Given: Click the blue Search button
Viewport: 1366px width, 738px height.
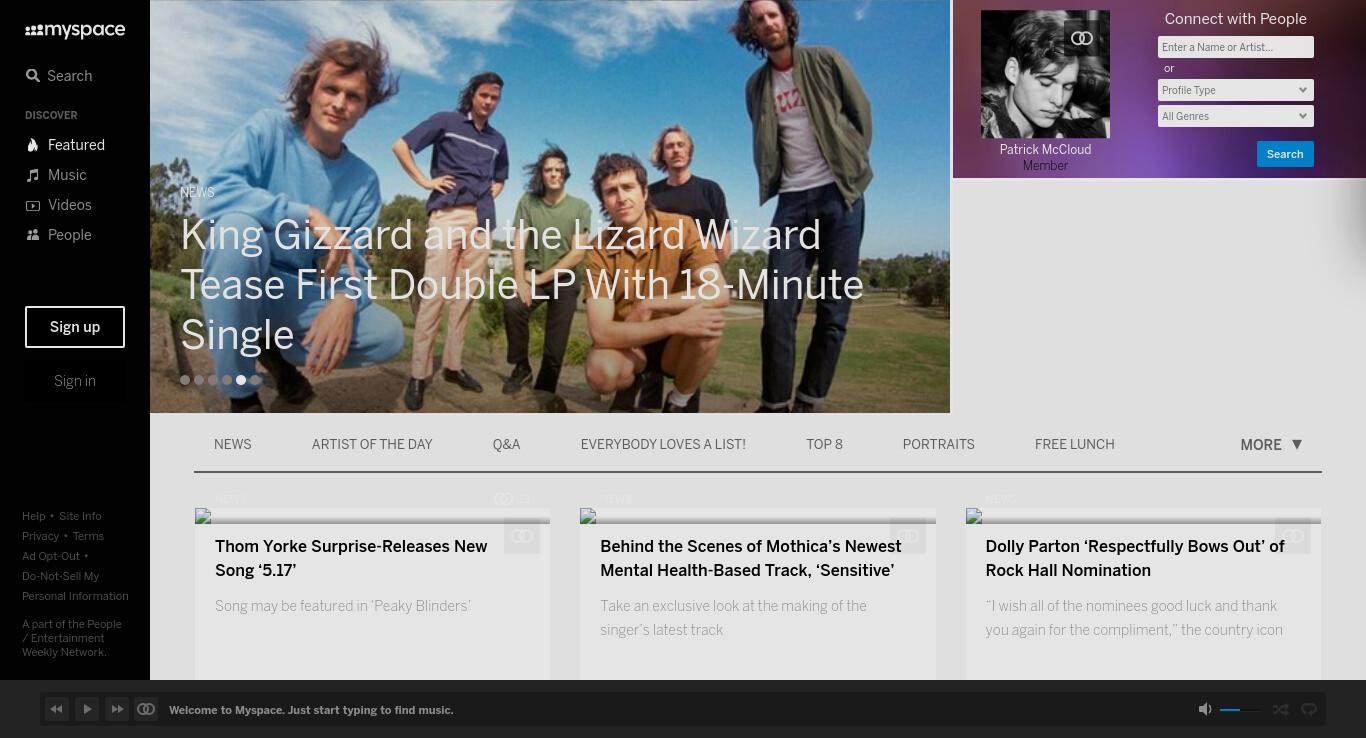Looking at the screenshot, I should pyautogui.click(x=1285, y=154).
